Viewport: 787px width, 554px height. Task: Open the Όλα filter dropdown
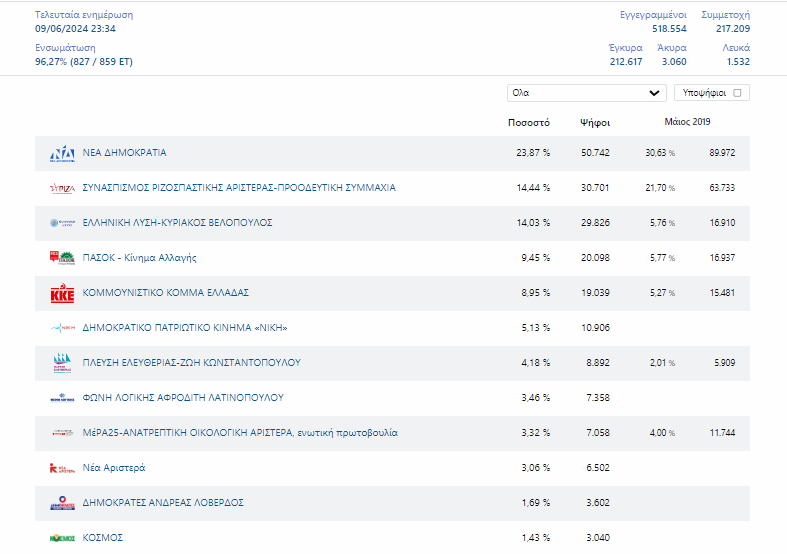coord(586,93)
